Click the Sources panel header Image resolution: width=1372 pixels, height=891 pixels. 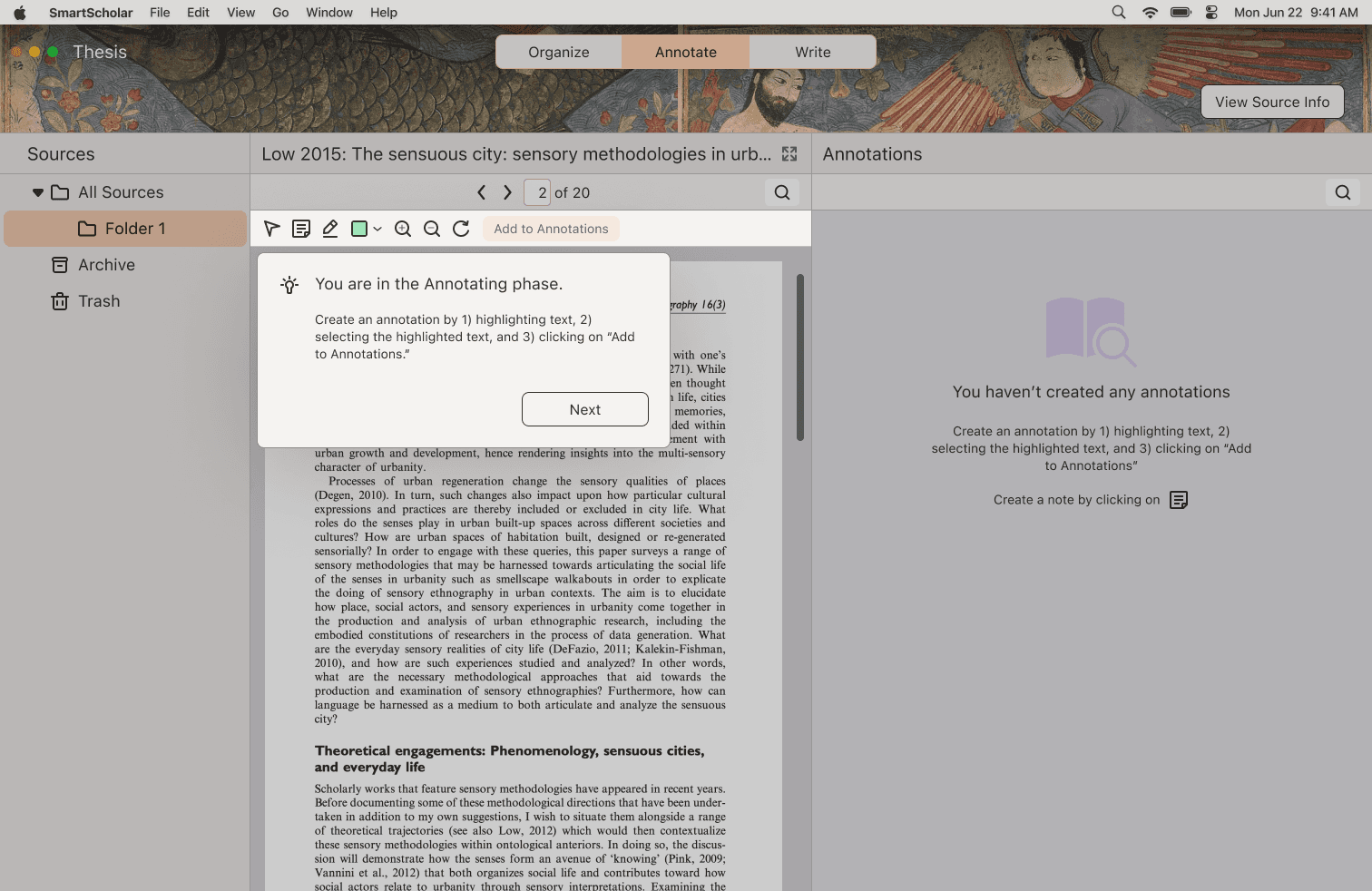61,154
